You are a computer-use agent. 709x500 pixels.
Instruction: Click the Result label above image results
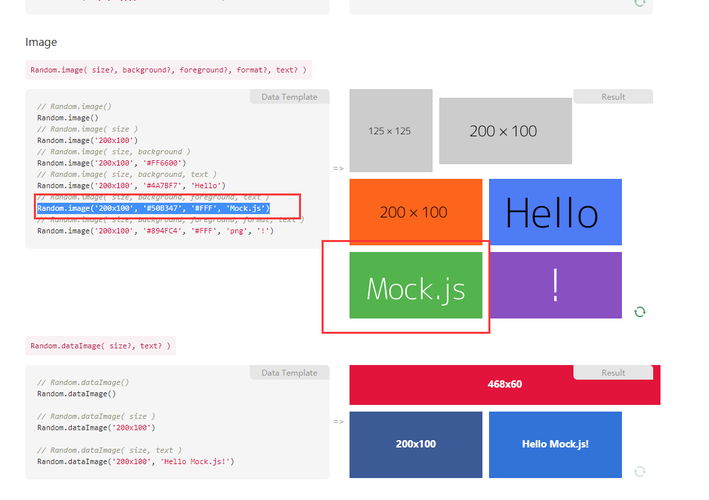tap(613, 97)
